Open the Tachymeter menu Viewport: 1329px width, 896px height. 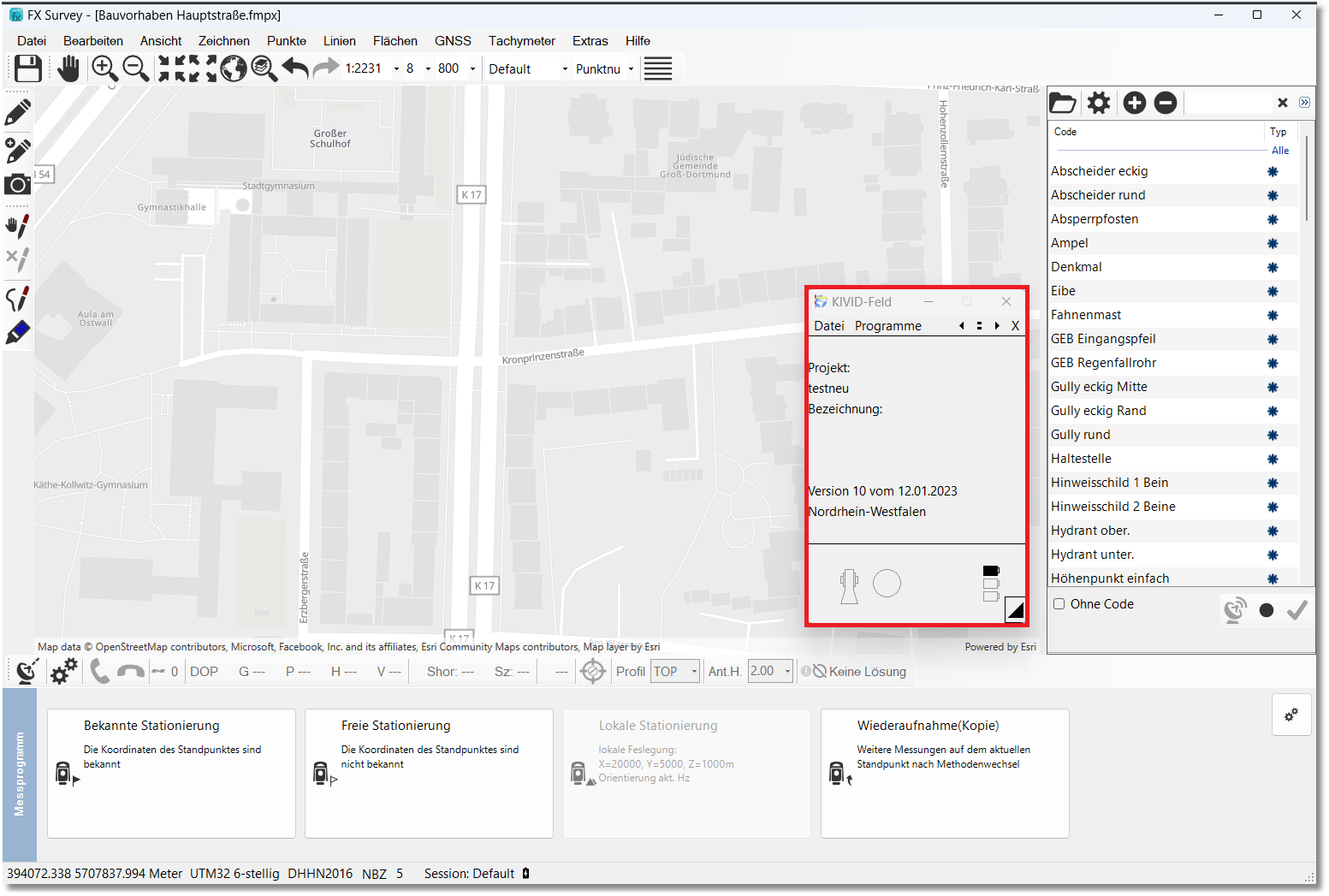click(x=521, y=41)
